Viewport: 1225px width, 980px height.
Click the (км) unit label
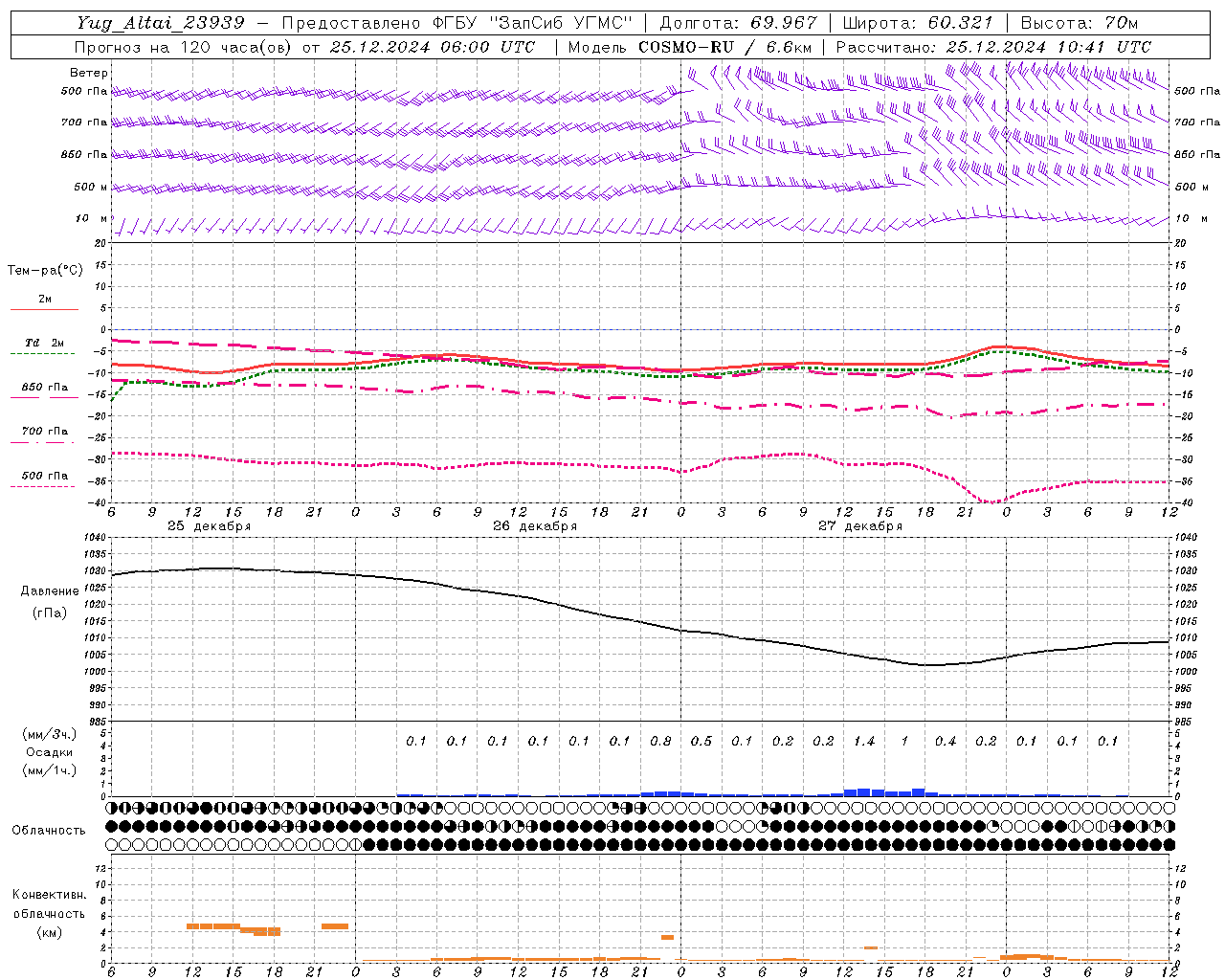tap(49, 932)
